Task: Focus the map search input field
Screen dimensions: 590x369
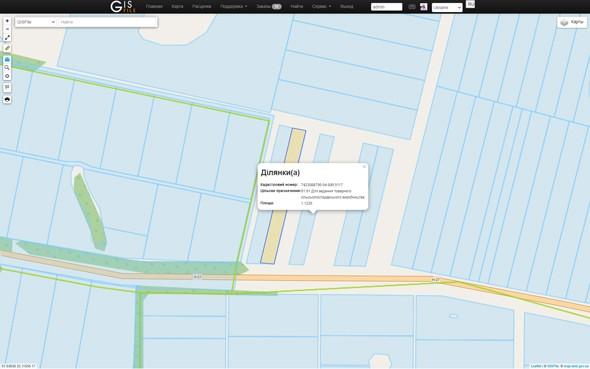Action: (108, 22)
